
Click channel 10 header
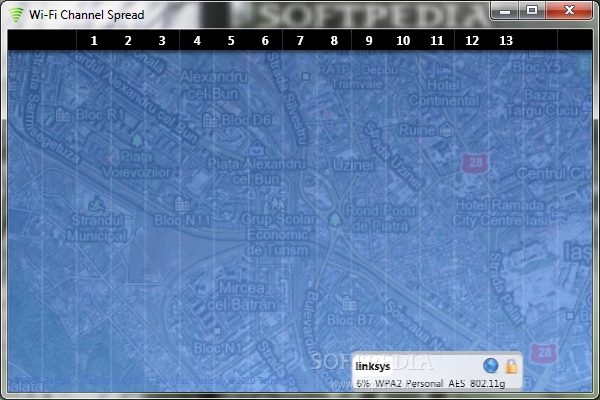[403, 41]
